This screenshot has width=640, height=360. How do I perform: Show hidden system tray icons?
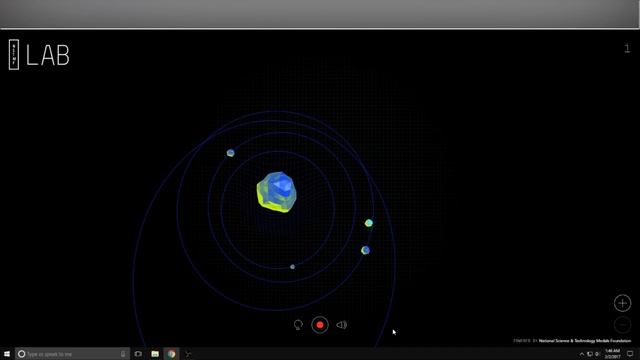(x=582, y=354)
